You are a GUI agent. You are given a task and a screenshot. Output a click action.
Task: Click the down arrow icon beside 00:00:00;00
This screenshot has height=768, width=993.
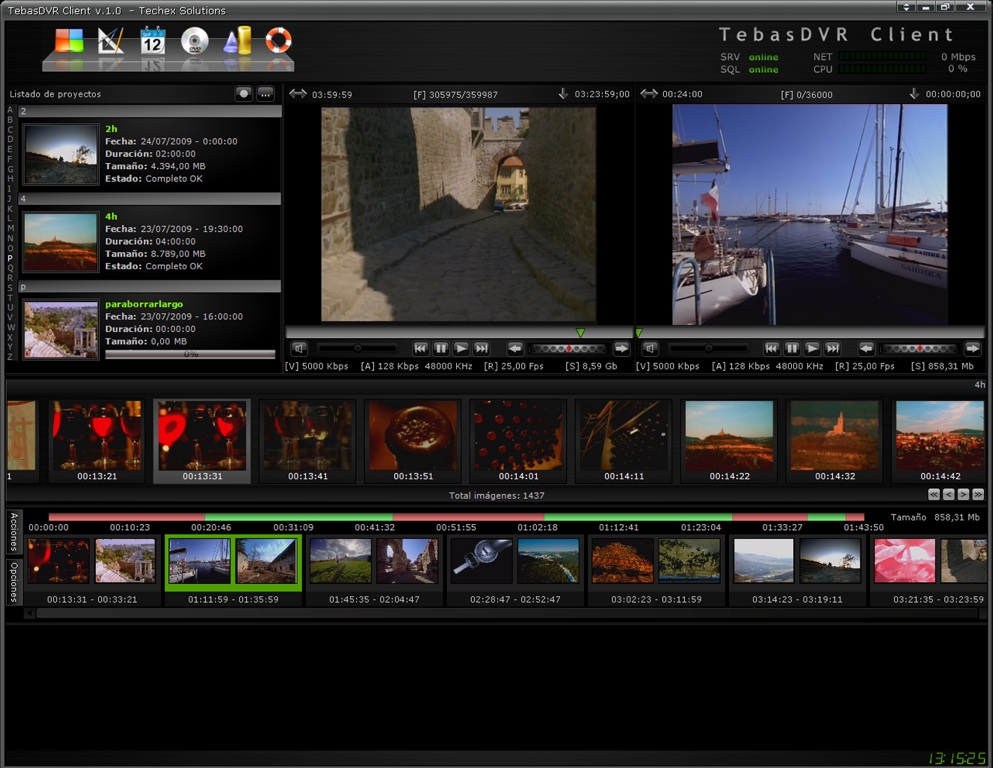[914, 94]
